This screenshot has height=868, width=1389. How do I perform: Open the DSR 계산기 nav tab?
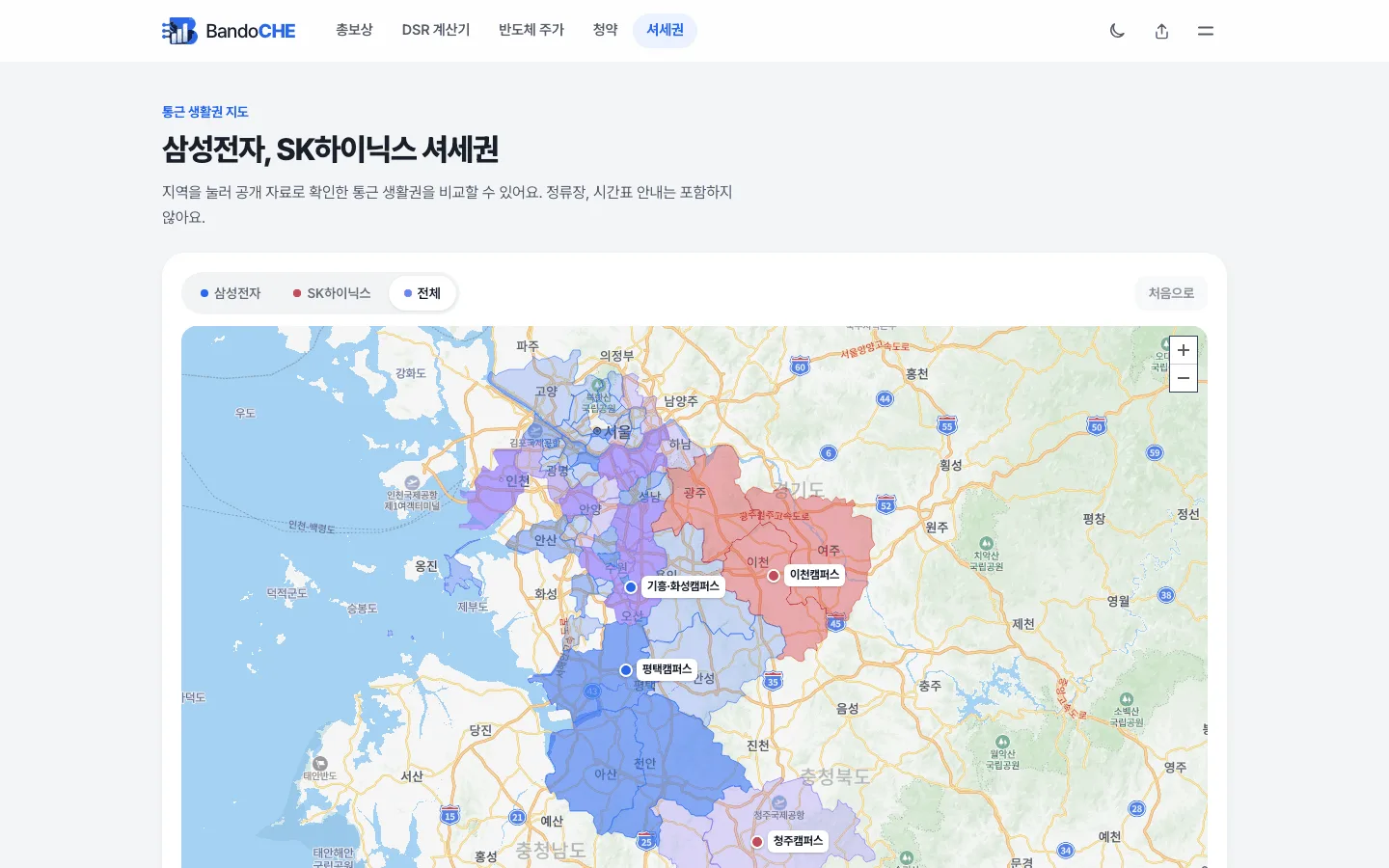[436, 30]
